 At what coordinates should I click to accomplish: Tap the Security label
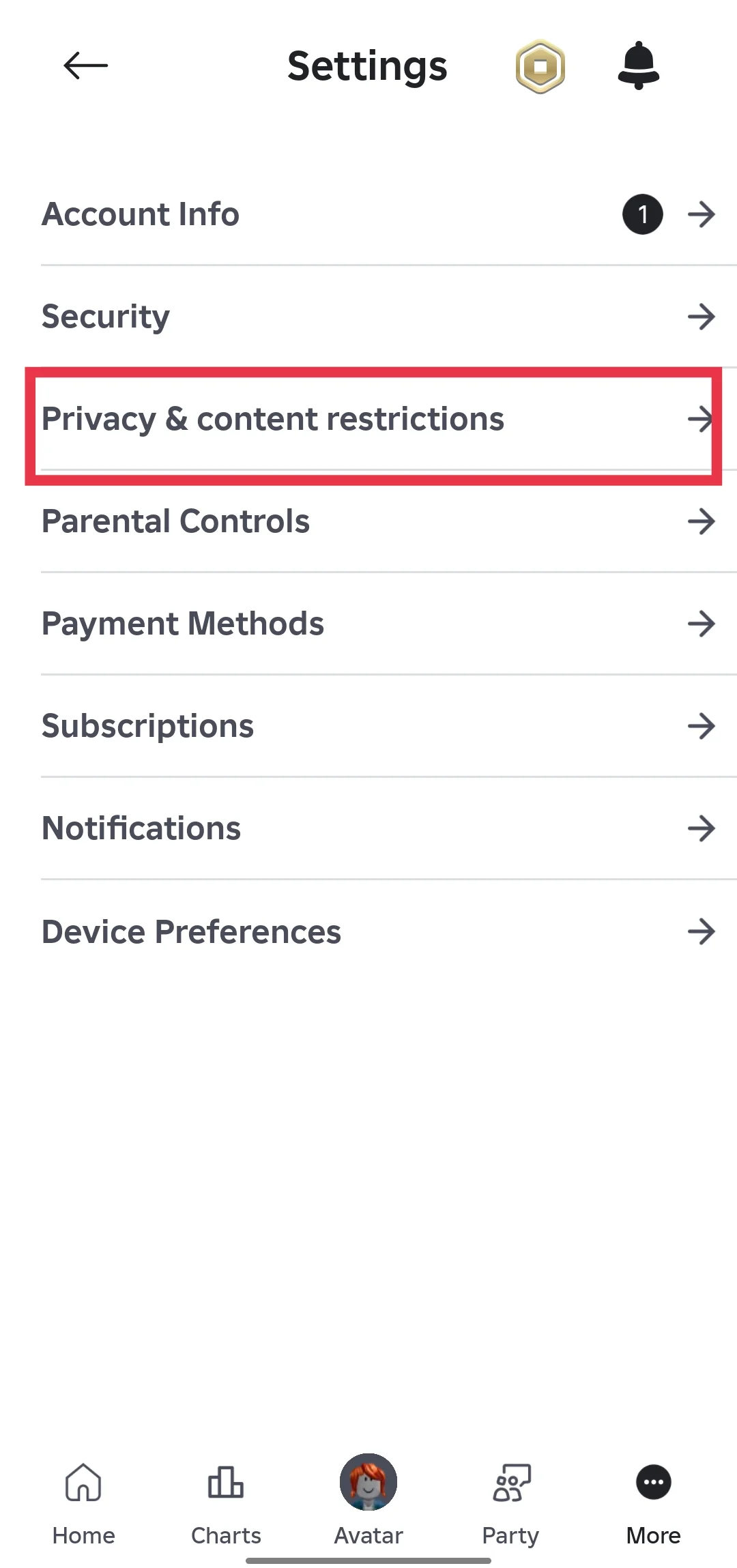click(106, 317)
